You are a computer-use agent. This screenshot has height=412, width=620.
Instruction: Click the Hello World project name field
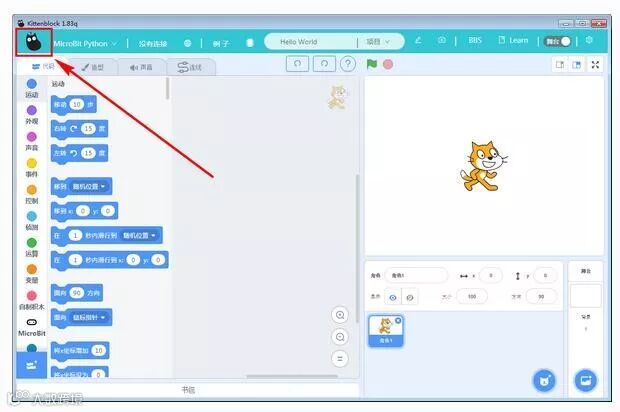[x=309, y=42]
